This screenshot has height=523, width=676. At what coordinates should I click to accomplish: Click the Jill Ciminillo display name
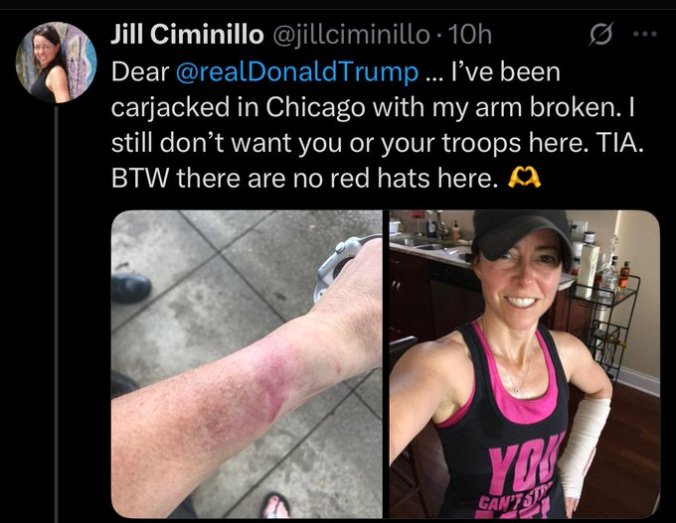pyautogui.click(x=187, y=34)
